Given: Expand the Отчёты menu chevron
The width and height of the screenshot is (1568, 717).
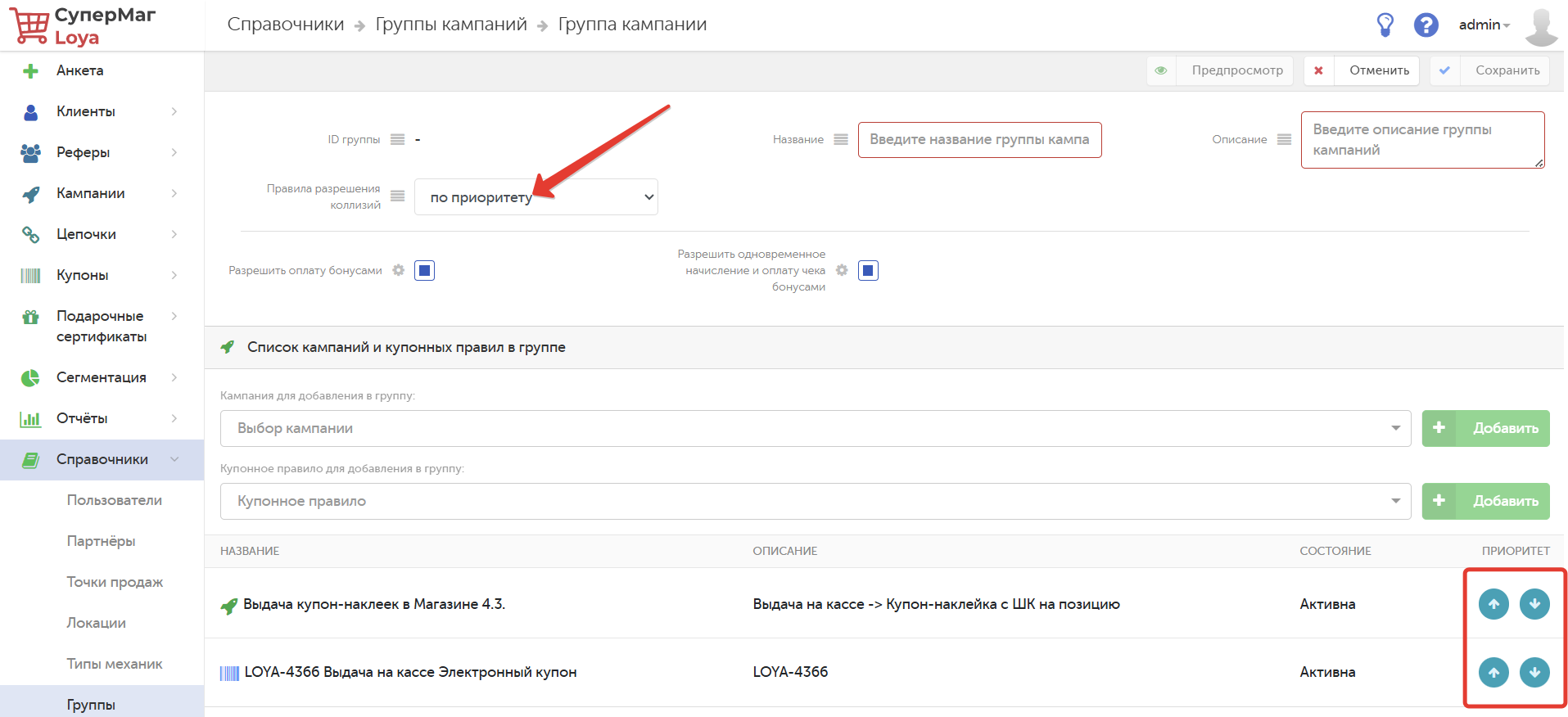Looking at the screenshot, I should [174, 418].
